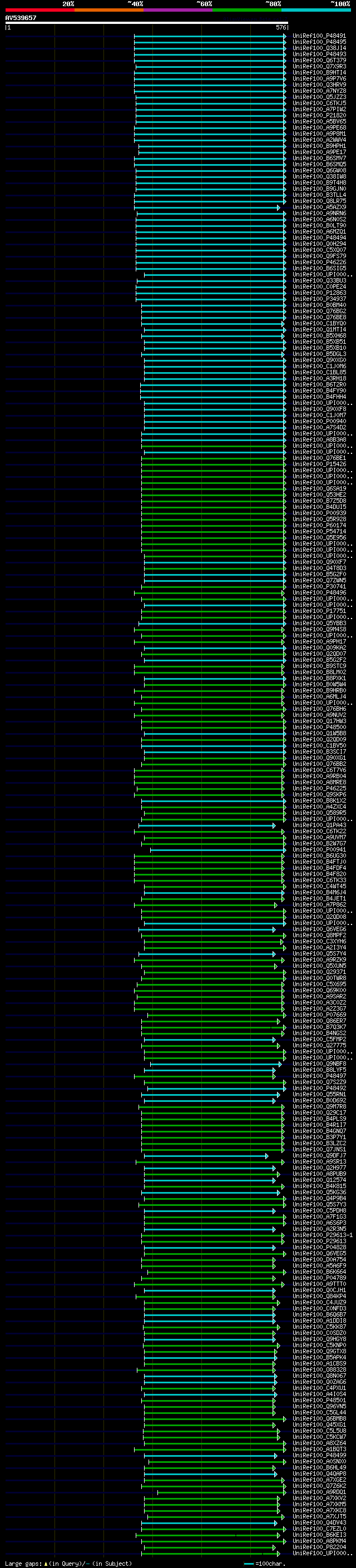Choose hit UniRef100_B4JET1
Viewport: 356px width, 1568px height.
point(319,898)
